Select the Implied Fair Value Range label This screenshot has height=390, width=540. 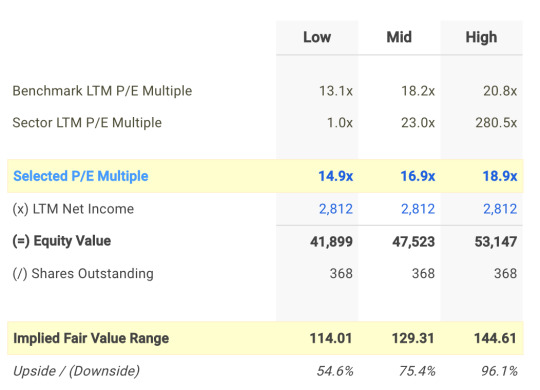tap(91, 338)
